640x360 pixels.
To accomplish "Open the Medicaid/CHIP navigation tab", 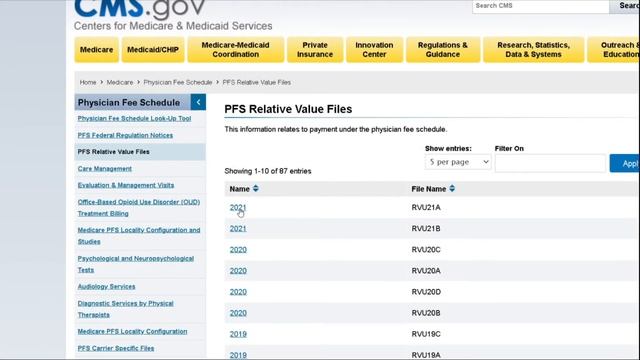I will click(x=153, y=50).
